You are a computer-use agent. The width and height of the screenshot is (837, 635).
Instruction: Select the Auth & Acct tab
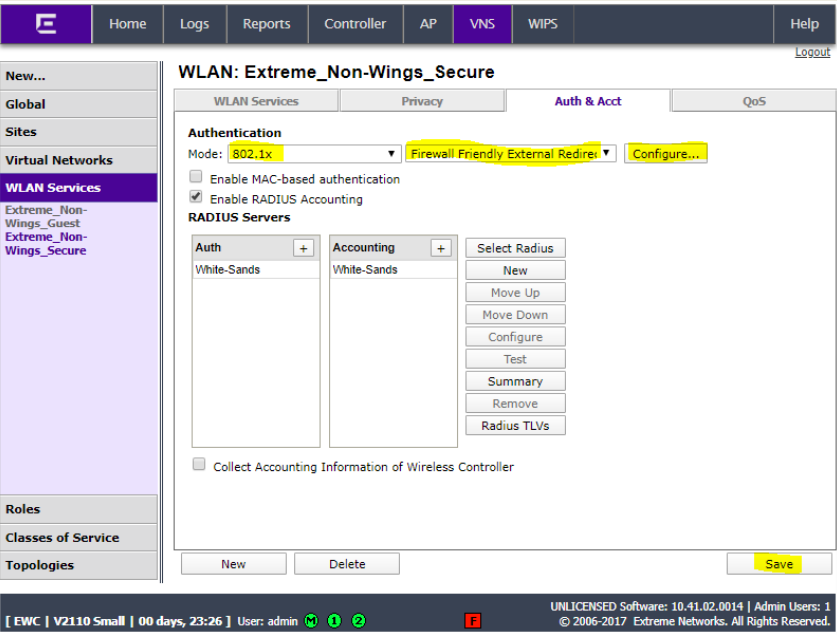pyautogui.click(x=588, y=101)
